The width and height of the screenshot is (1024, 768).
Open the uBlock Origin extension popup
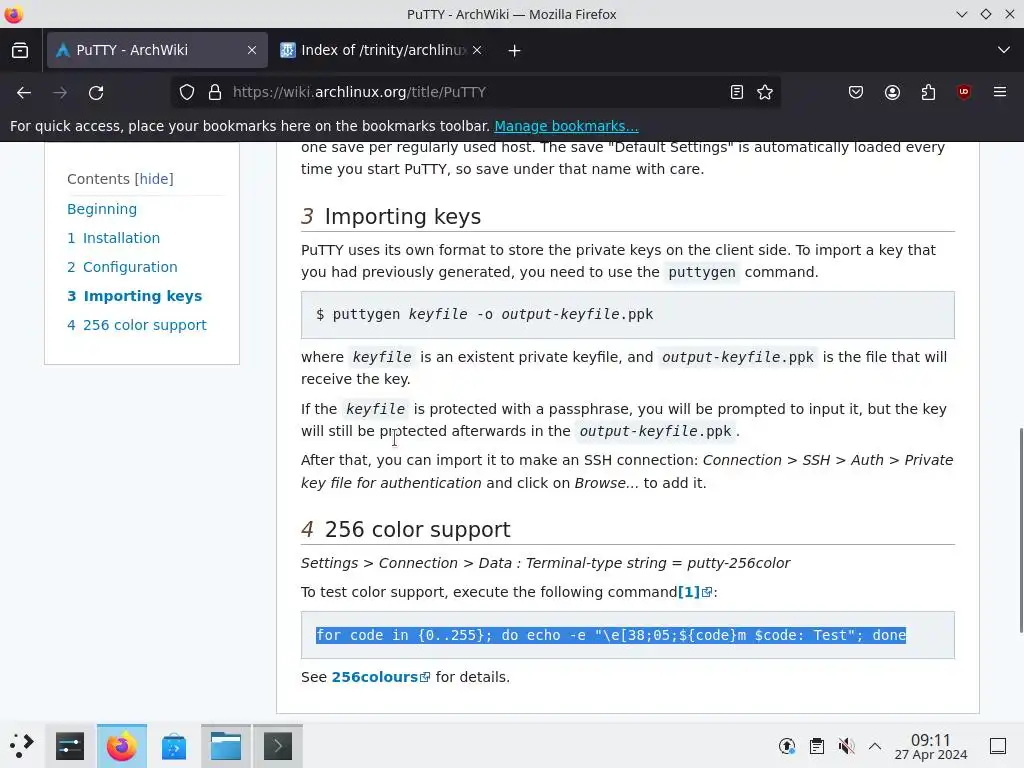964,93
